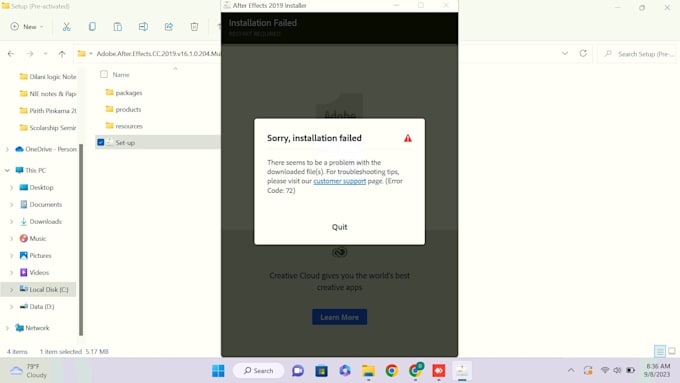The width and height of the screenshot is (680, 383).
Task: Open Google Chrome from the taskbar
Action: [x=392, y=371]
